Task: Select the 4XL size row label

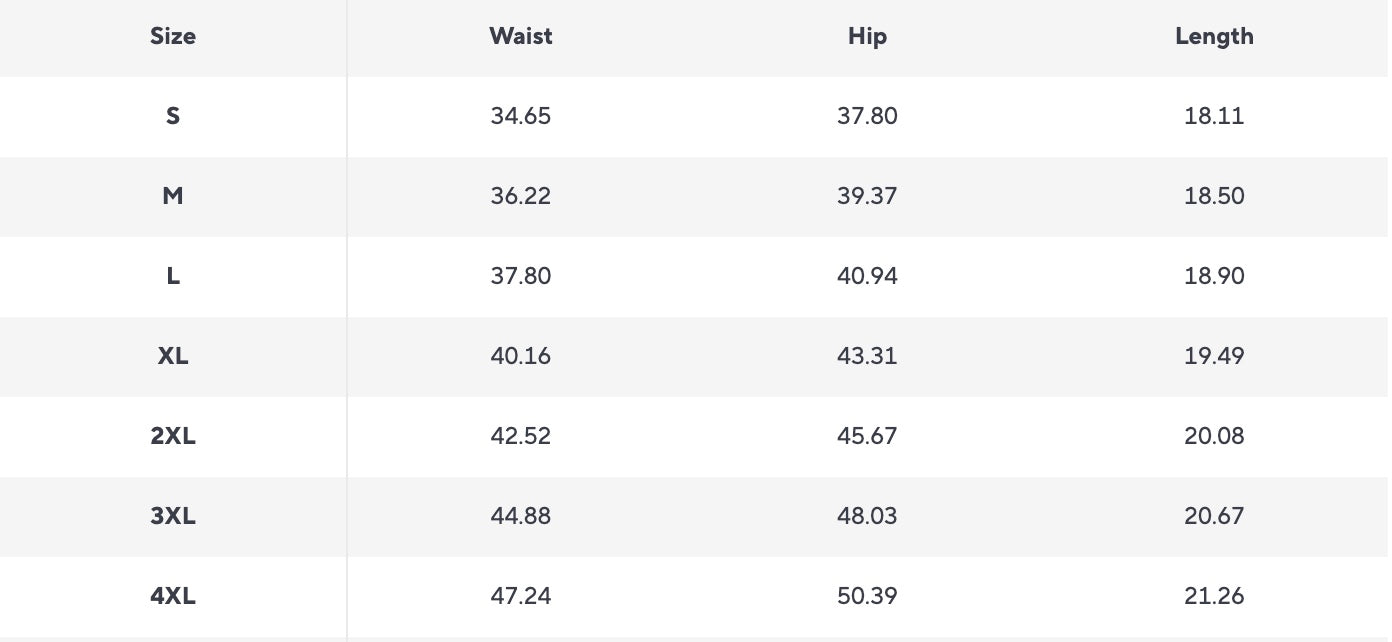Action: click(x=173, y=596)
